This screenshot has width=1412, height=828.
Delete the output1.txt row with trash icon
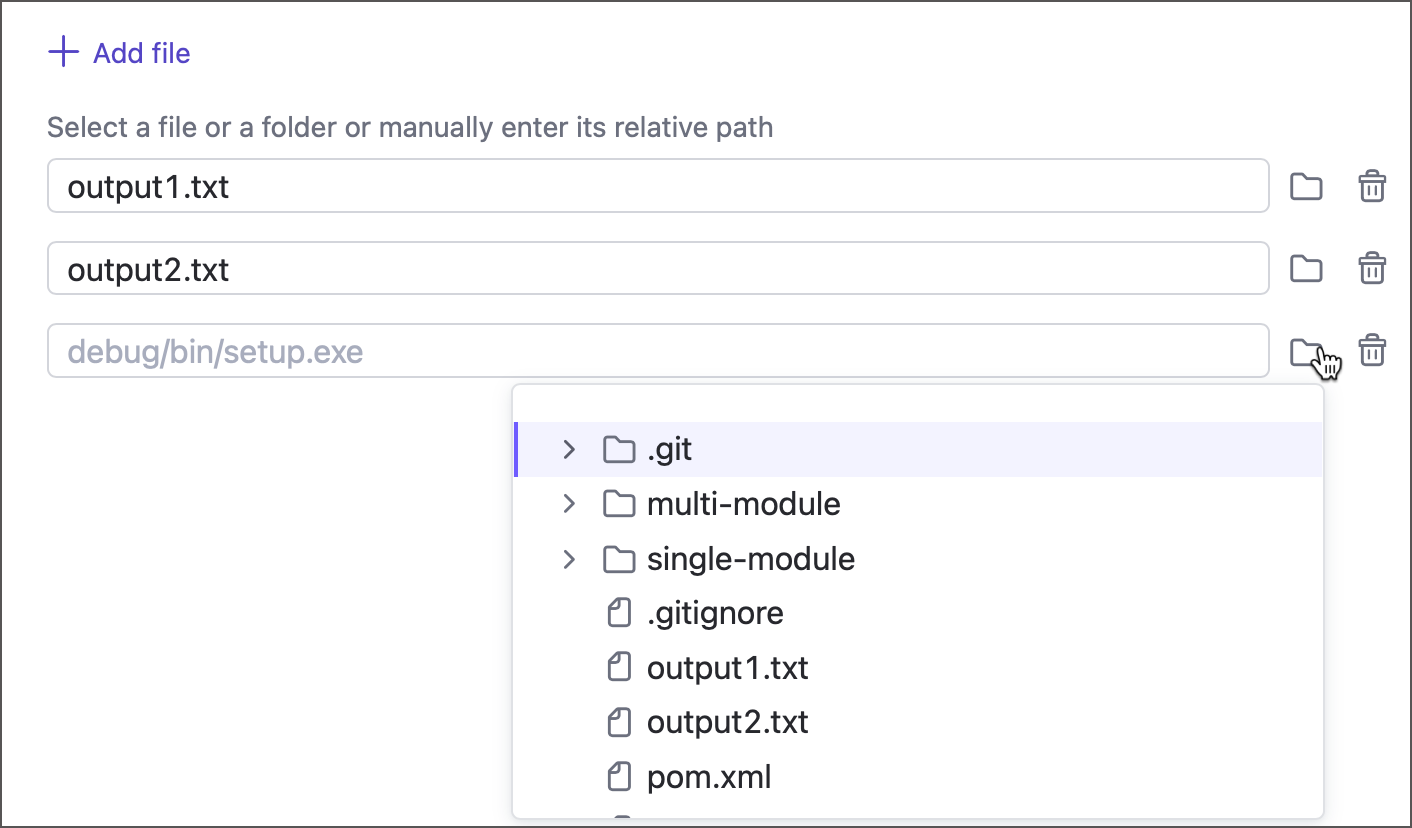click(1372, 187)
